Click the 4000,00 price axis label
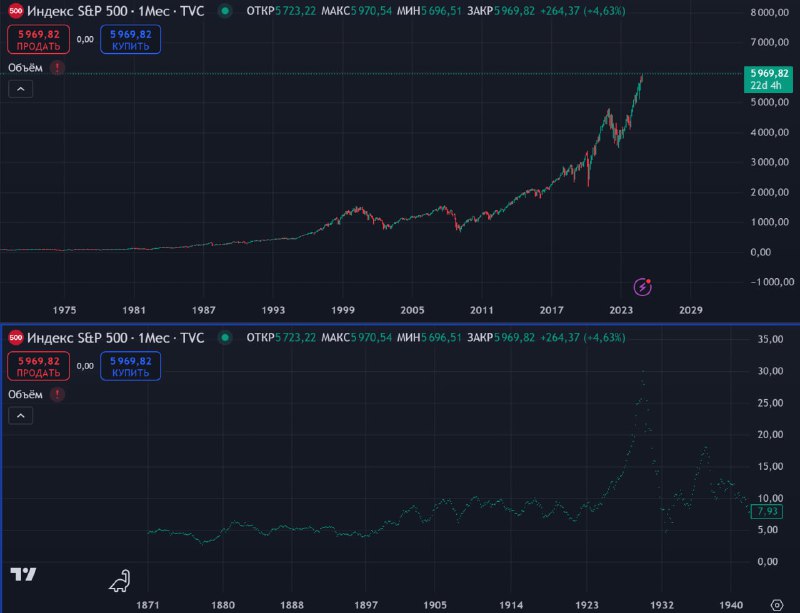800x613 pixels. (x=769, y=132)
